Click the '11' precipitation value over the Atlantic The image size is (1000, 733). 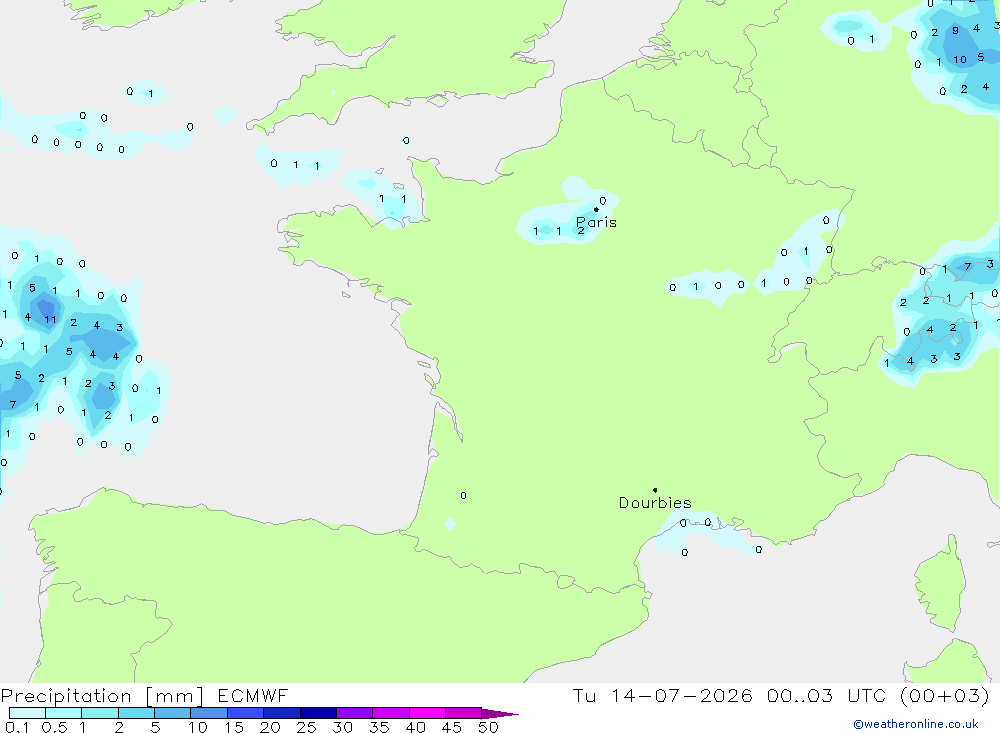tap(50, 319)
